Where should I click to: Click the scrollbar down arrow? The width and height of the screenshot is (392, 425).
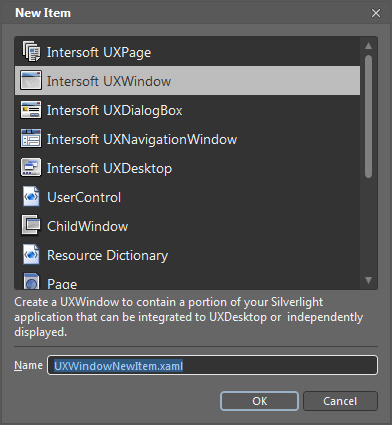pos(368,280)
